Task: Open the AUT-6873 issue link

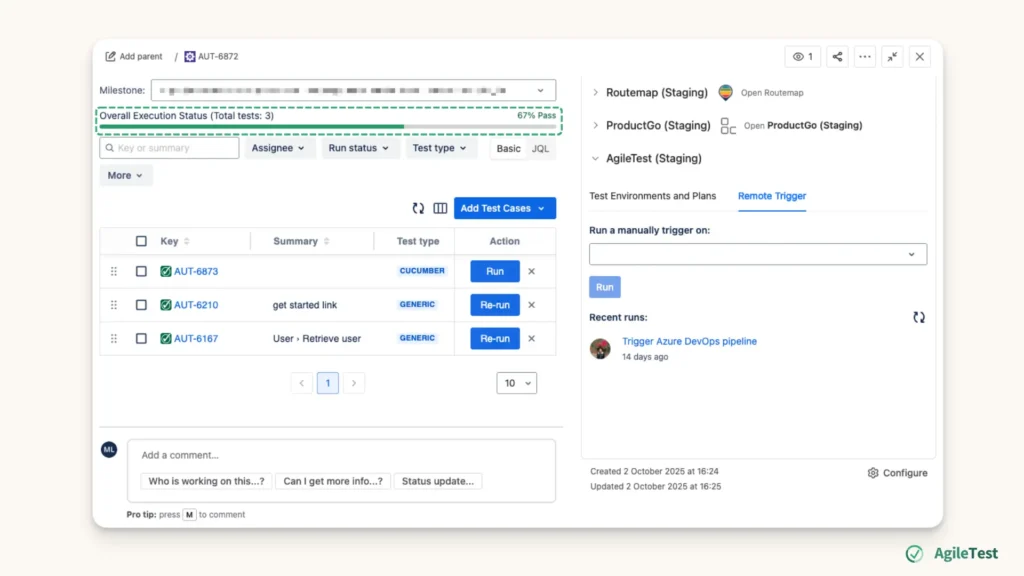Action: pyautogui.click(x=196, y=271)
